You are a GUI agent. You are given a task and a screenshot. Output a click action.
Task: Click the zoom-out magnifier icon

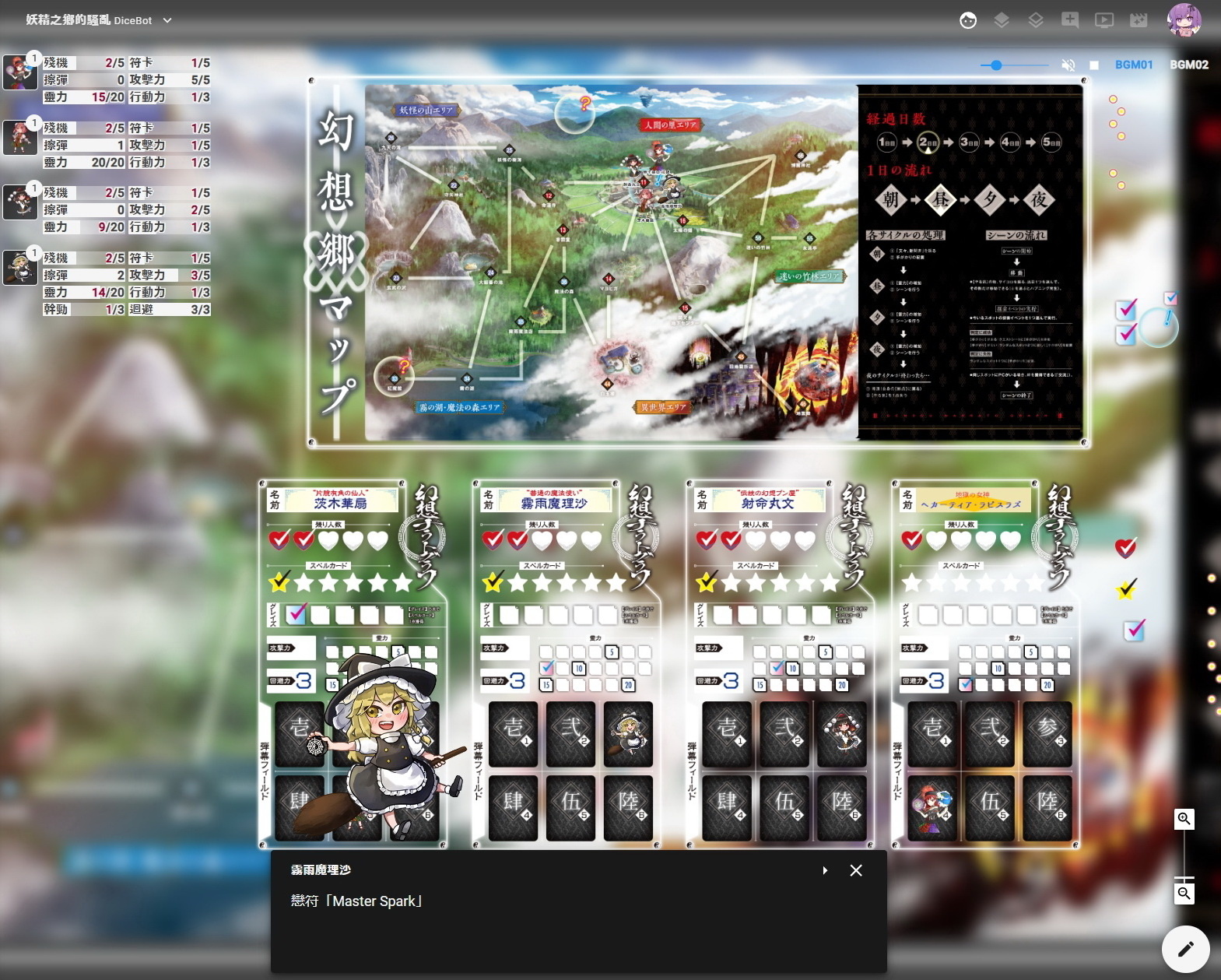coord(1184,894)
